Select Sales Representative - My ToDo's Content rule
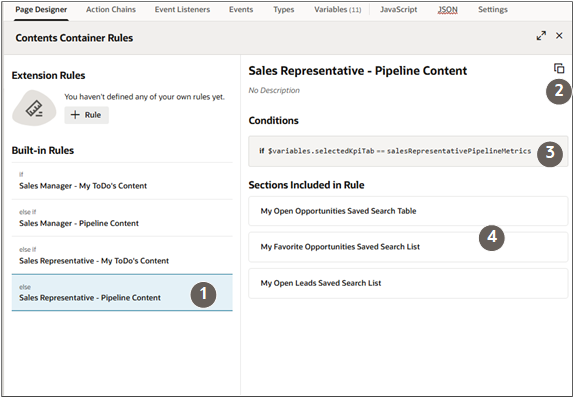This screenshot has height=398, width=574. click(x=122, y=256)
